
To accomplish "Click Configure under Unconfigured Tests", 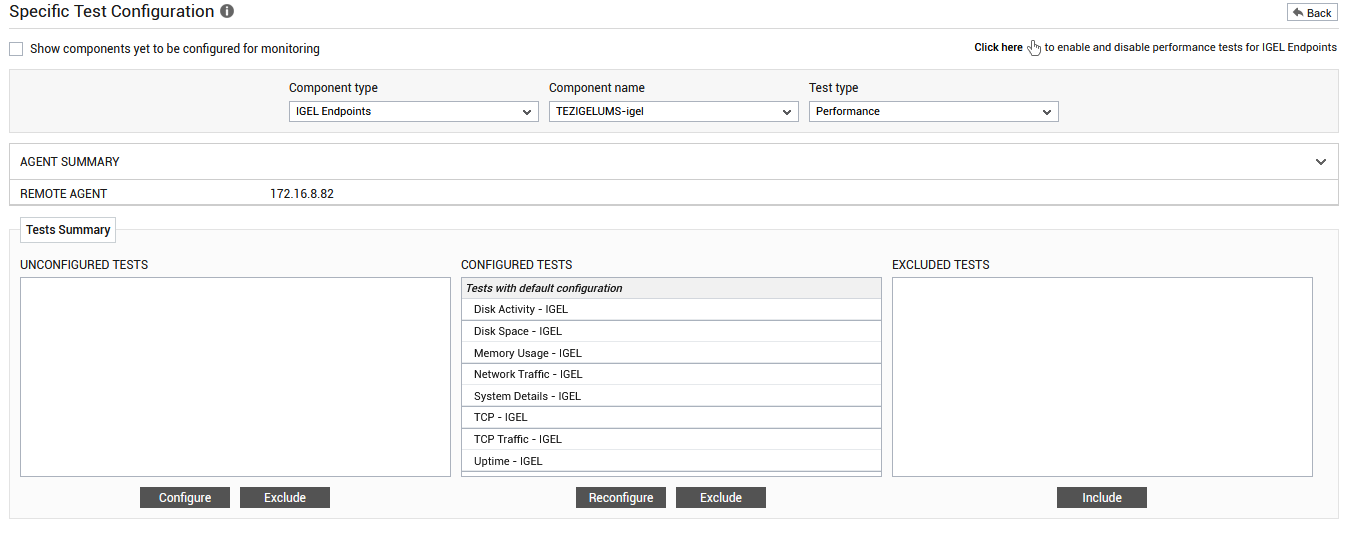I will click(x=185, y=498).
